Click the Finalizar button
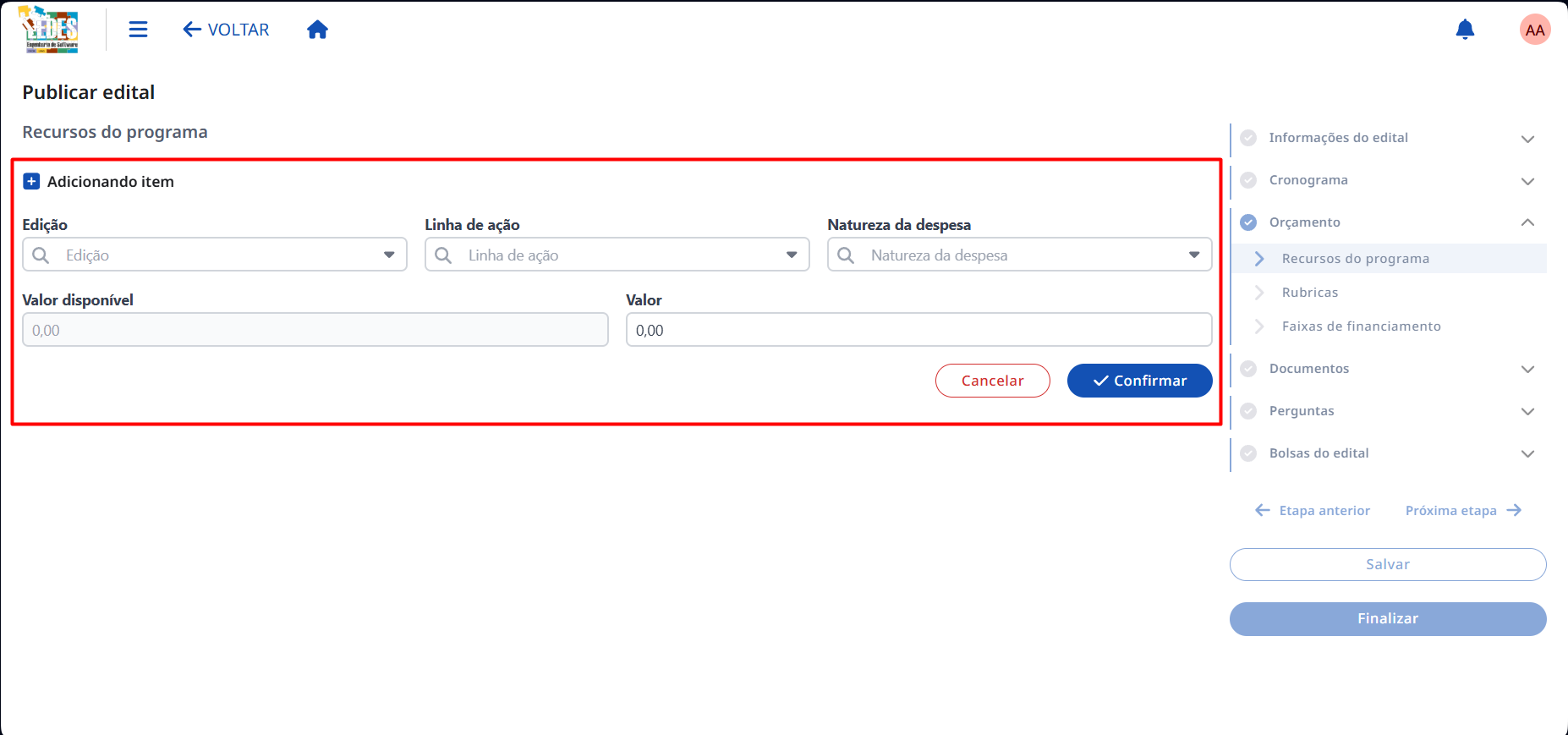The height and width of the screenshot is (735, 1568). (1388, 618)
